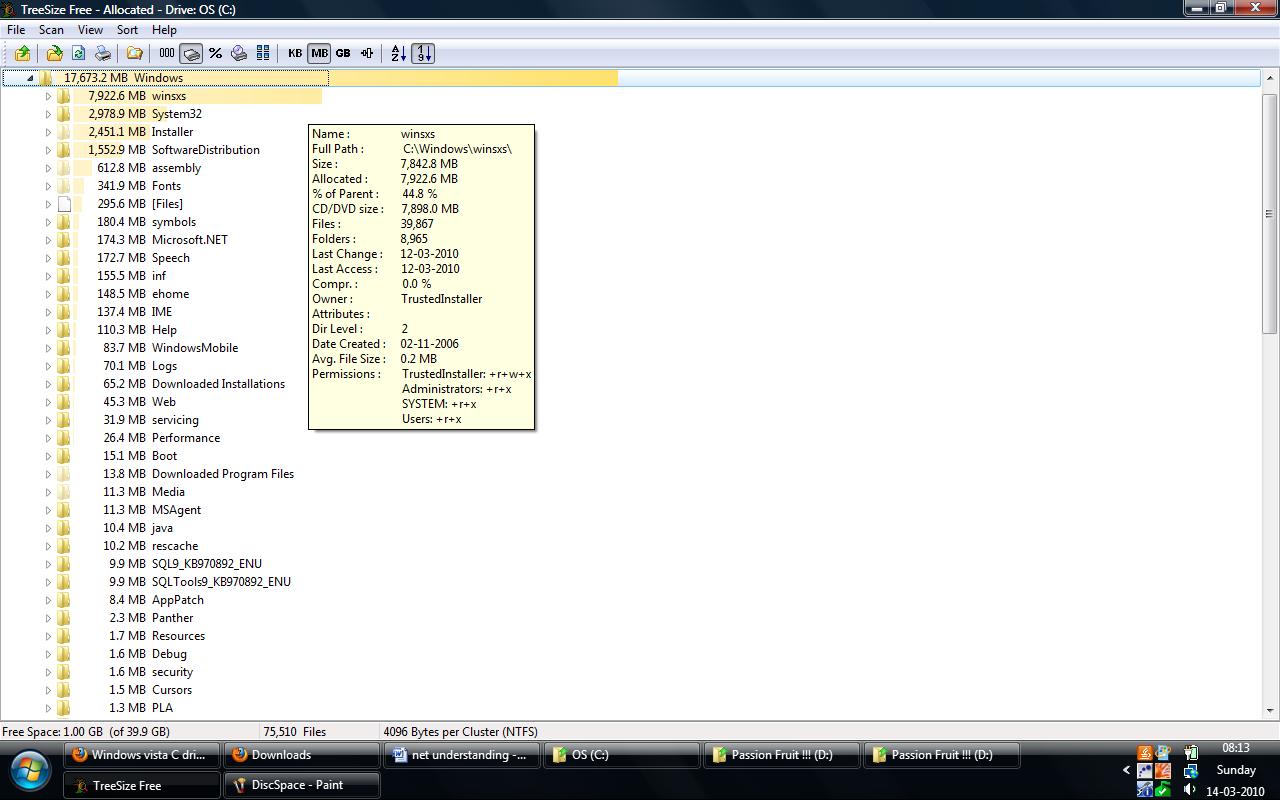Switch size unit to KB
This screenshot has height=800, width=1280.
[295, 53]
